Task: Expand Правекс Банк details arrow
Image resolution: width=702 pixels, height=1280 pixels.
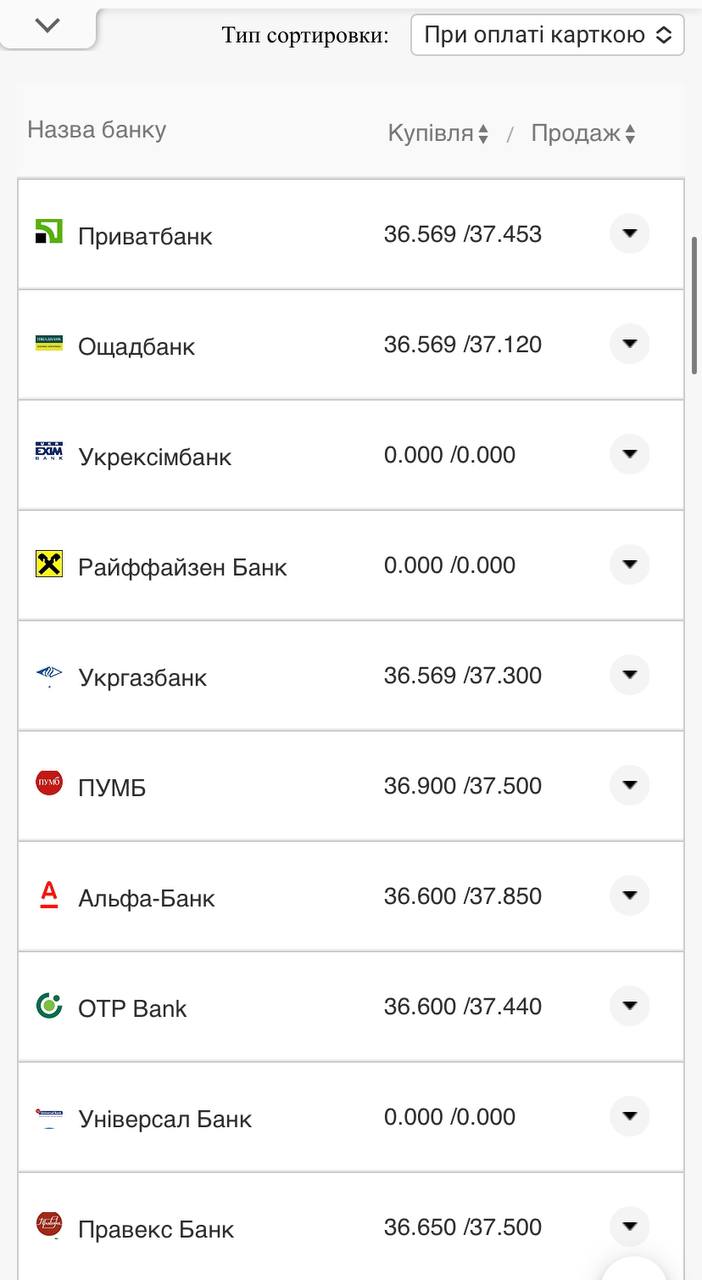Action: coord(629,1226)
